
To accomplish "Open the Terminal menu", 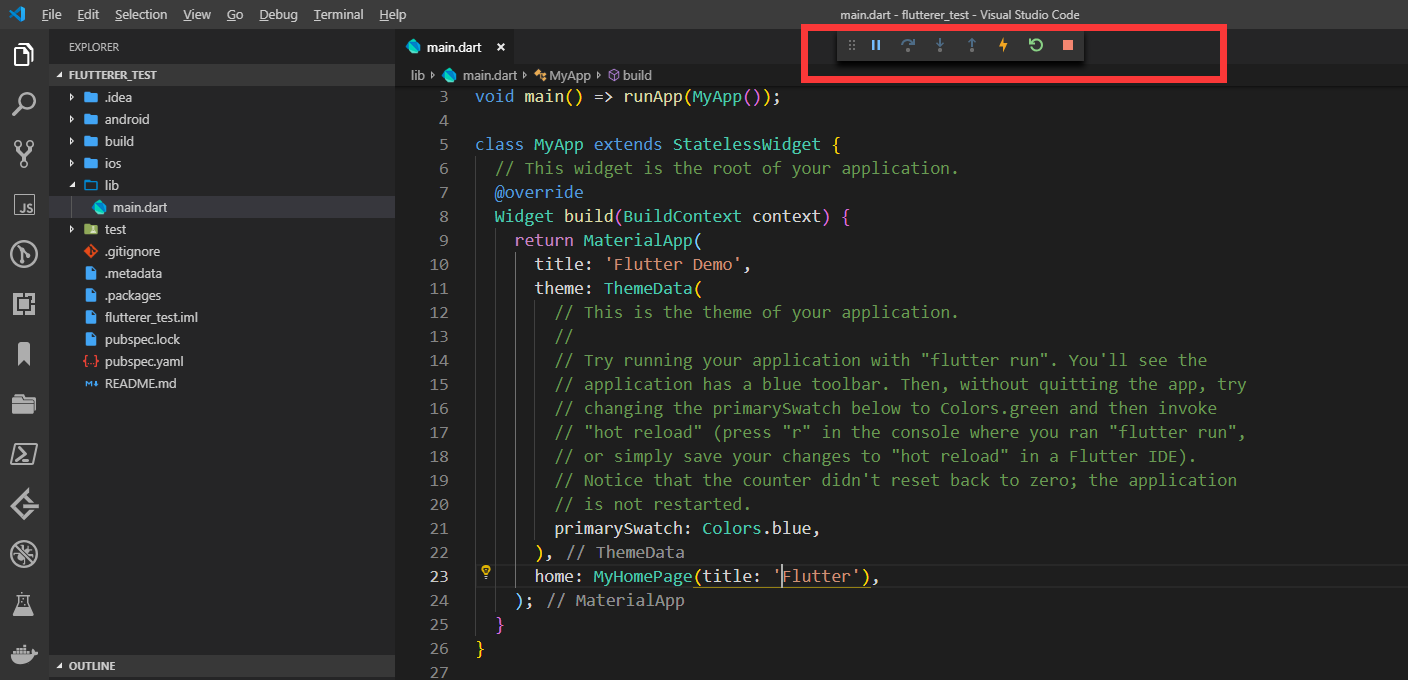I will pos(338,15).
